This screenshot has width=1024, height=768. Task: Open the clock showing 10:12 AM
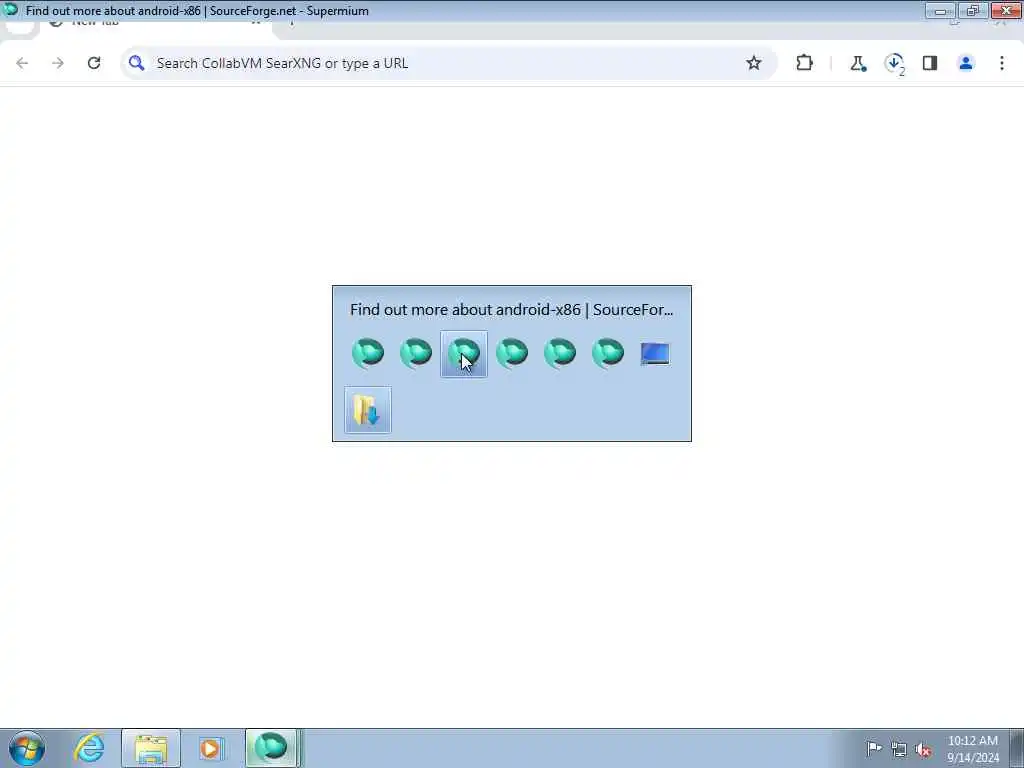(973, 748)
